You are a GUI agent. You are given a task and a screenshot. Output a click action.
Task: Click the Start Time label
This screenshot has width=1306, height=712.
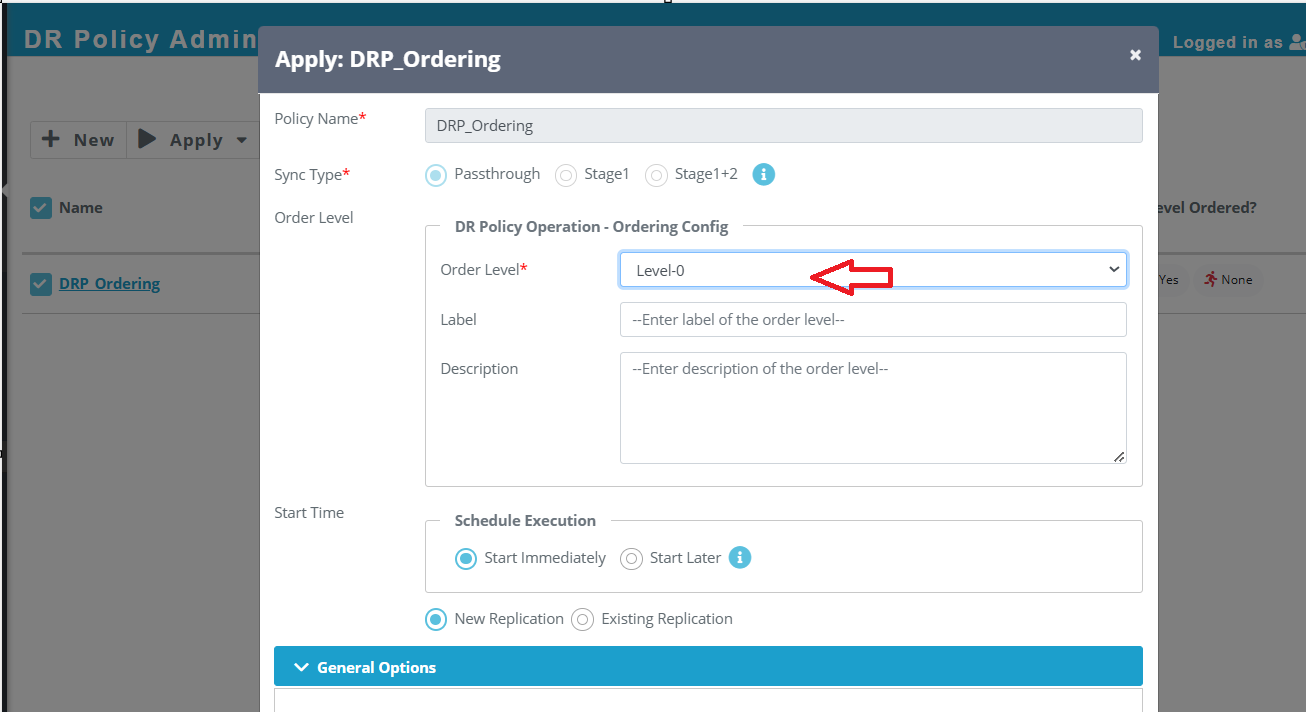point(309,513)
